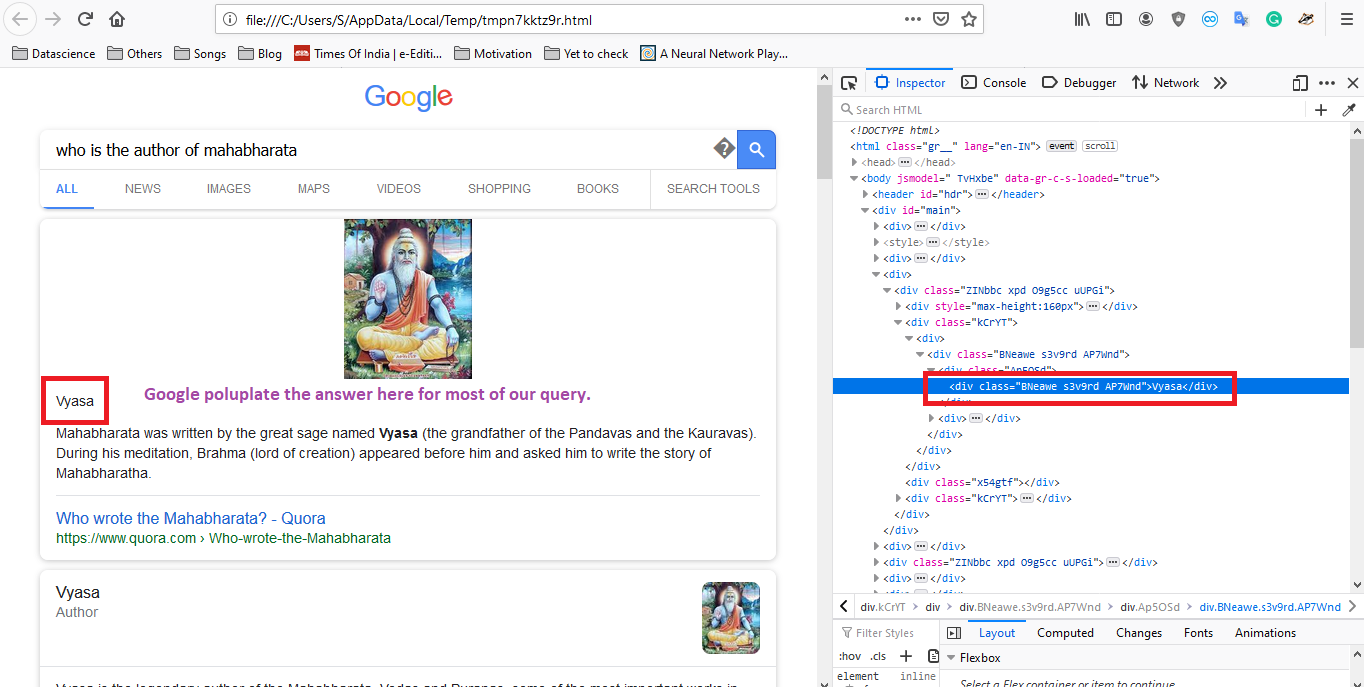Click the diamond question mark icon
The image size is (1364, 687).
pos(724,150)
